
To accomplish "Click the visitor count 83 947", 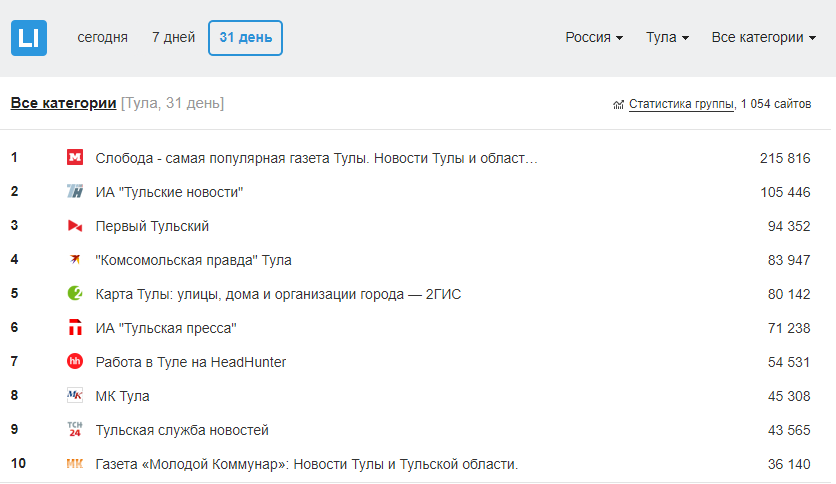I will (789, 260).
